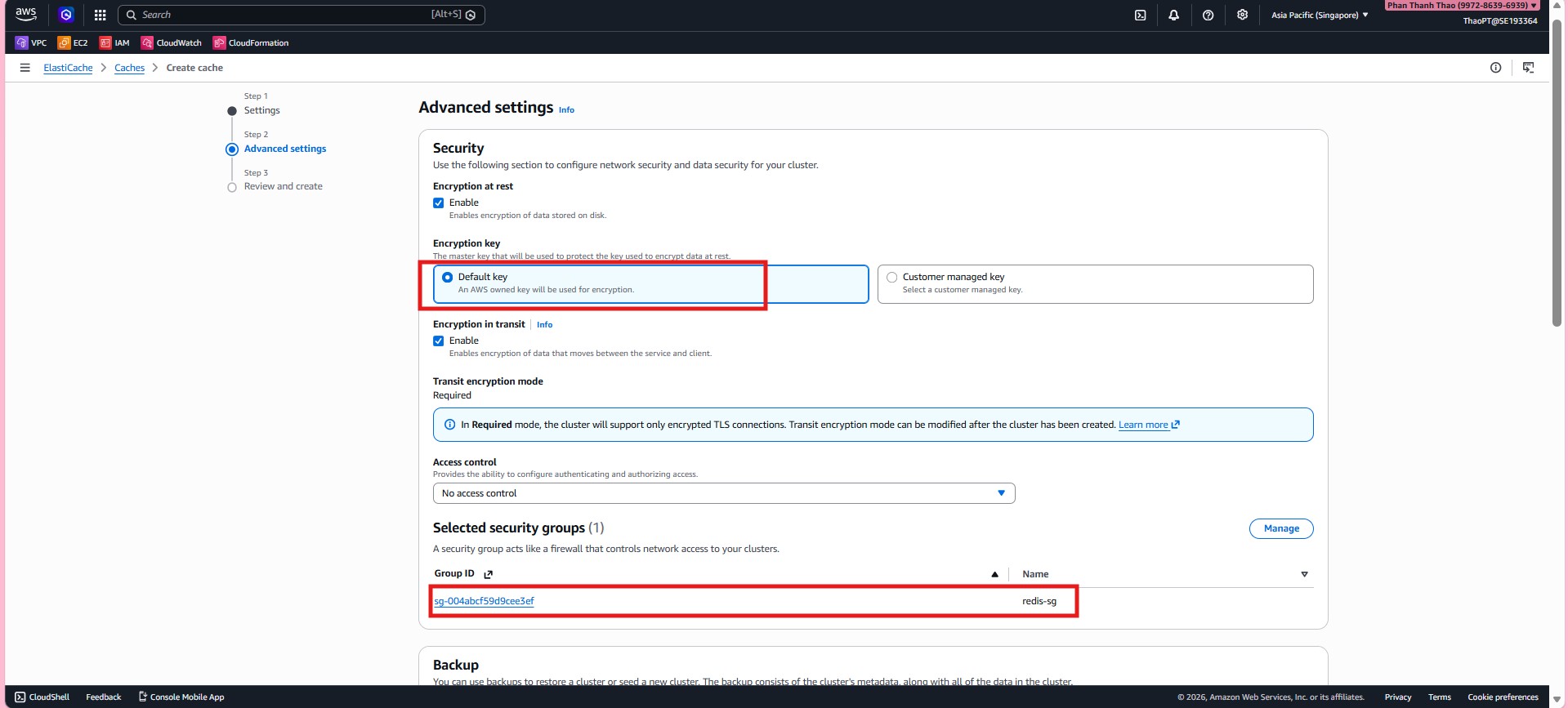The image size is (1568, 708).
Task: Open the Group ID external link icon
Action: (x=488, y=574)
